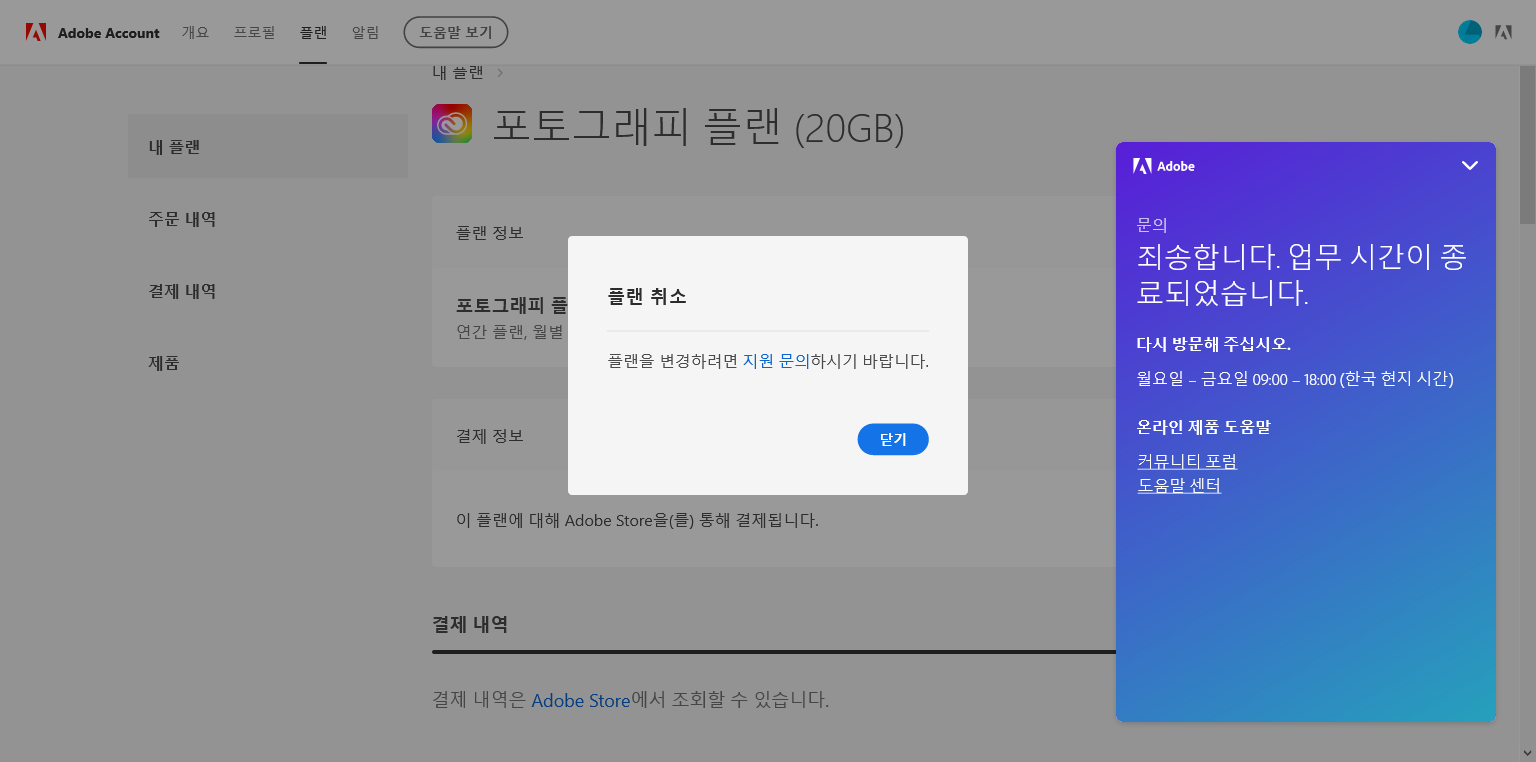Viewport: 1536px width, 762px height.
Task: Select the 플랜 tab
Action: 313,32
